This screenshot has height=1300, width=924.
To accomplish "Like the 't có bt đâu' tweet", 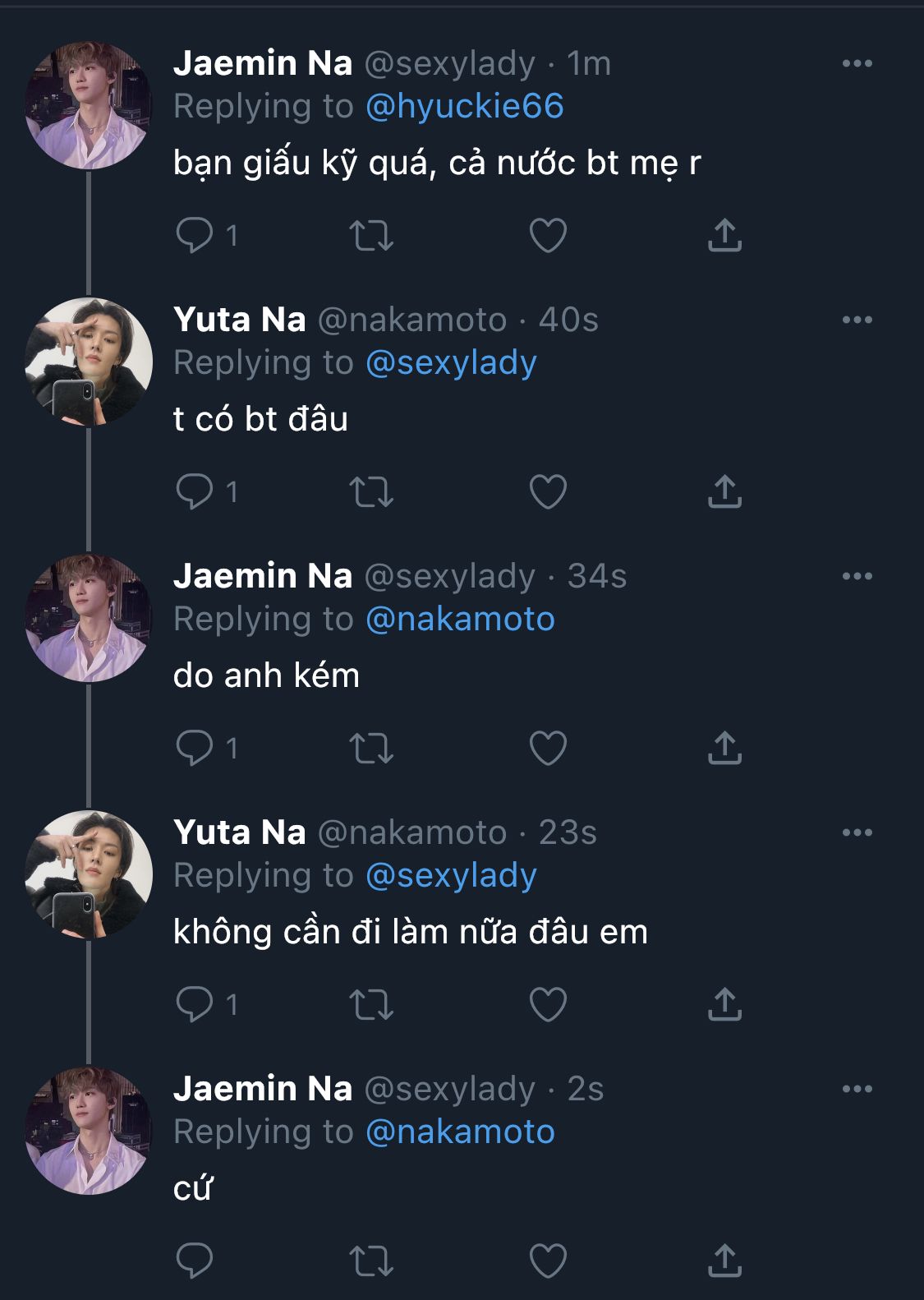I will click(x=548, y=492).
